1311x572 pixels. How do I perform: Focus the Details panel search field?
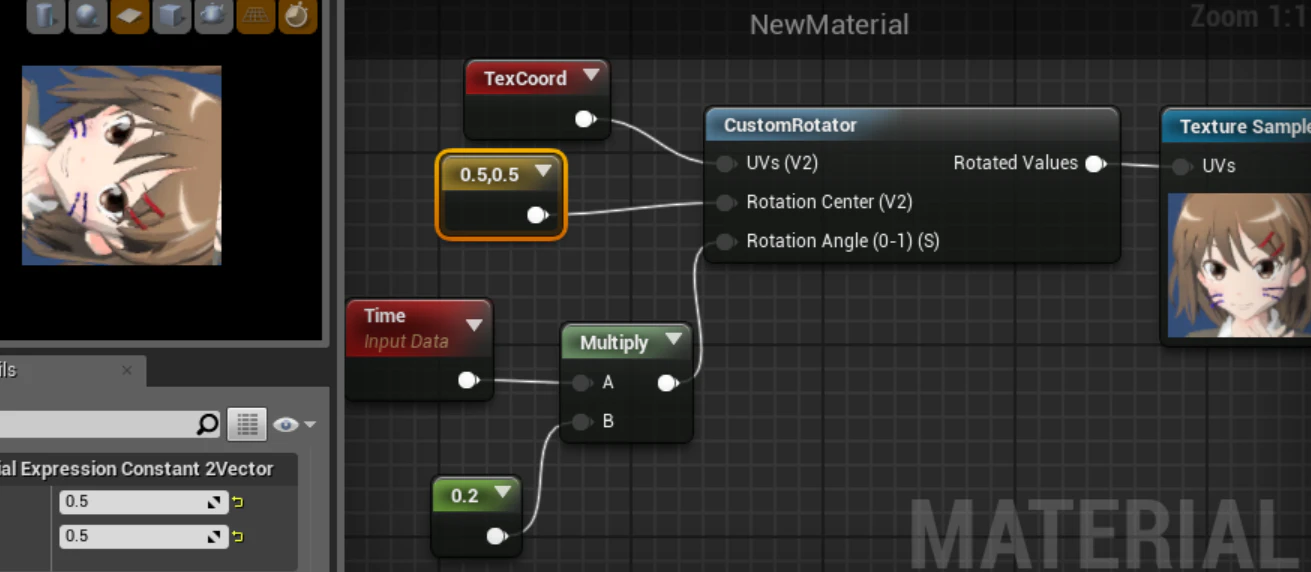109,425
